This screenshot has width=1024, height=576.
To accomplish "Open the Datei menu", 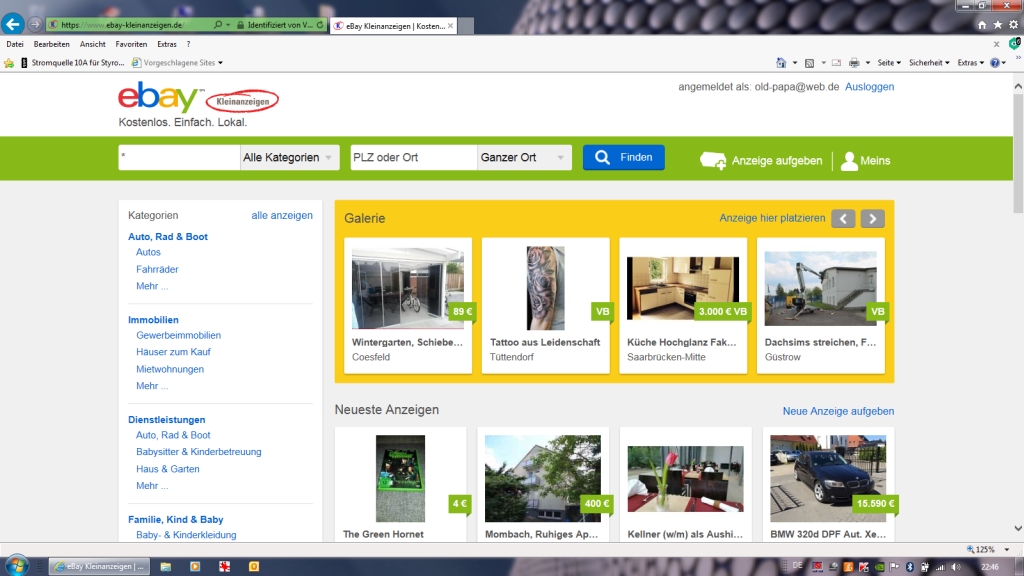I will (14, 44).
